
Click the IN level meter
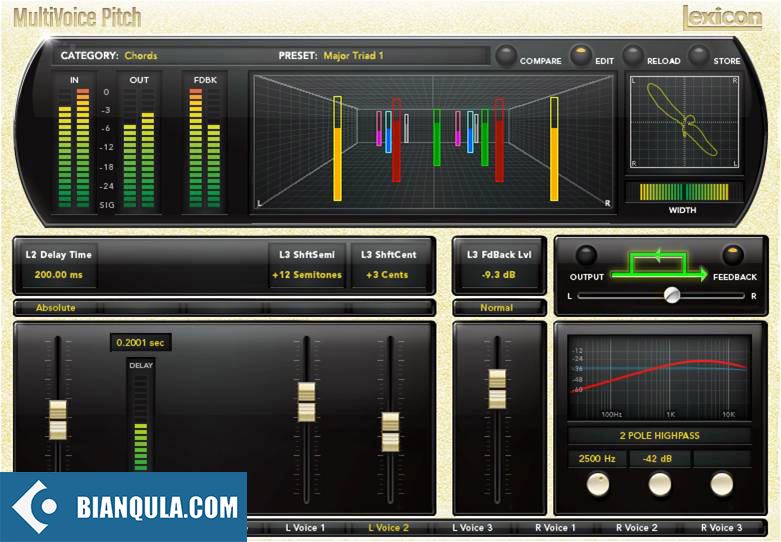pyautogui.click(x=74, y=148)
